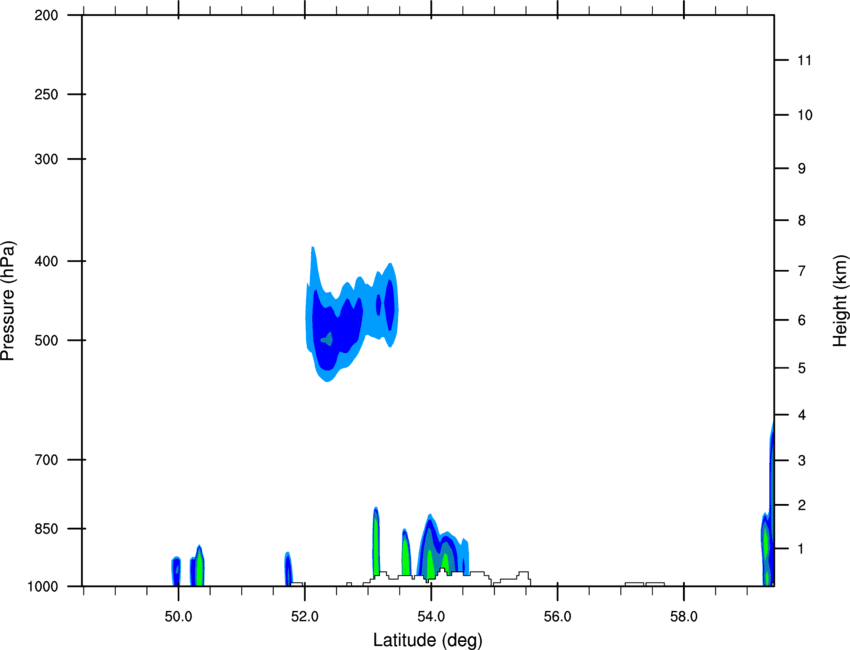Click the 300 pressure tick label

click(x=46, y=159)
